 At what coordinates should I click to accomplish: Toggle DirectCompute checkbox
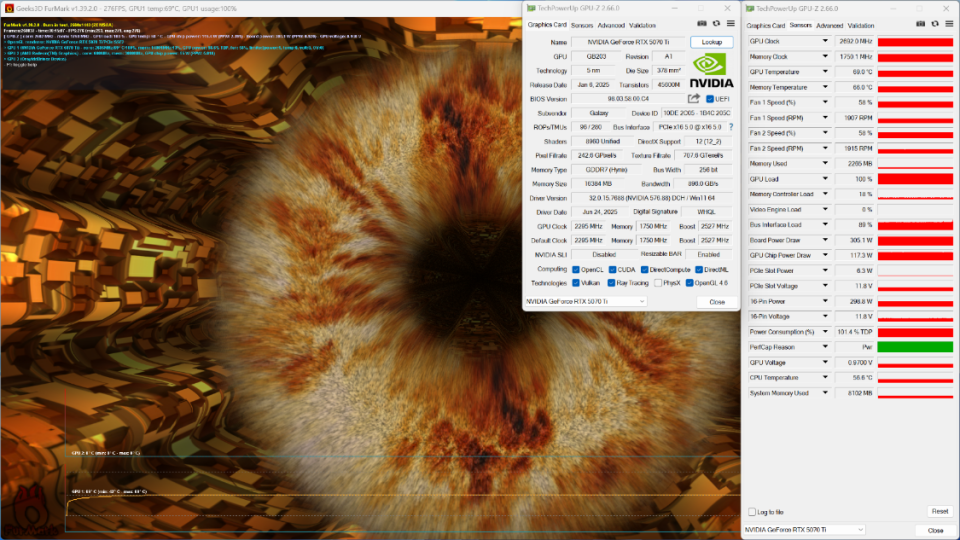pyautogui.click(x=644, y=269)
